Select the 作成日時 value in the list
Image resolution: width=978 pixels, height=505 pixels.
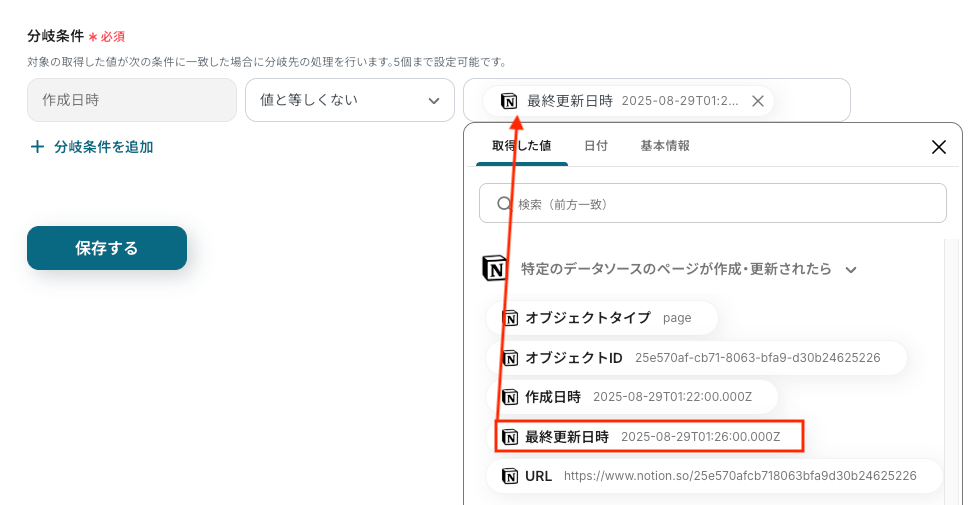coord(632,397)
